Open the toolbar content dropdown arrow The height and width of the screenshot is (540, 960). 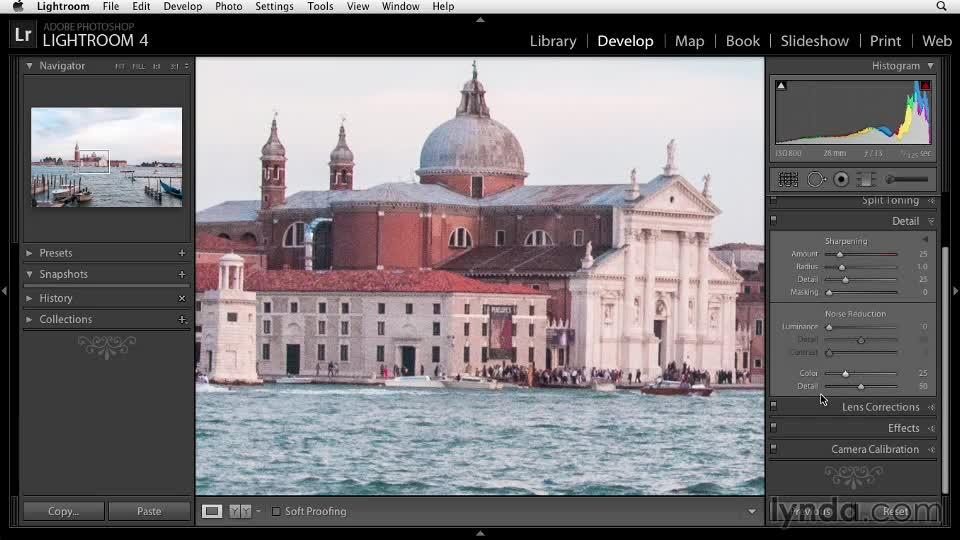[x=752, y=512]
